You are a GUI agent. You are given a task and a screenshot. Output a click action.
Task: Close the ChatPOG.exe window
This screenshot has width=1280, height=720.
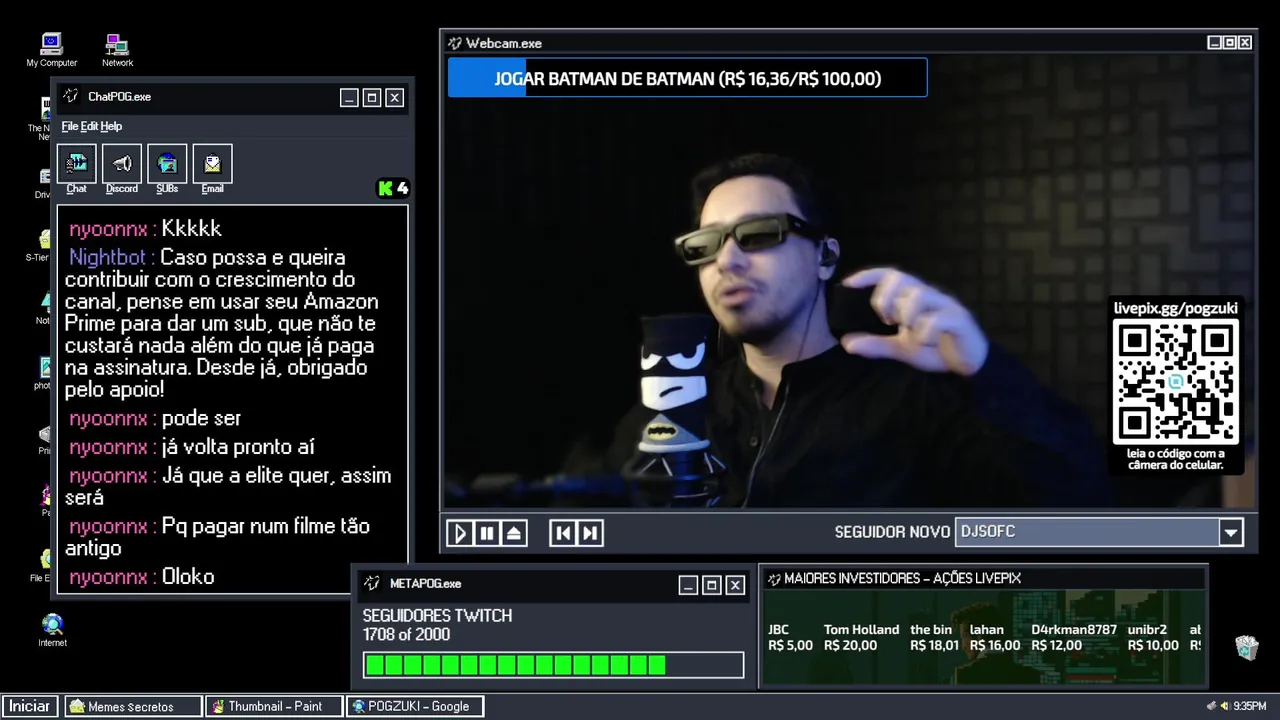click(x=395, y=97)
